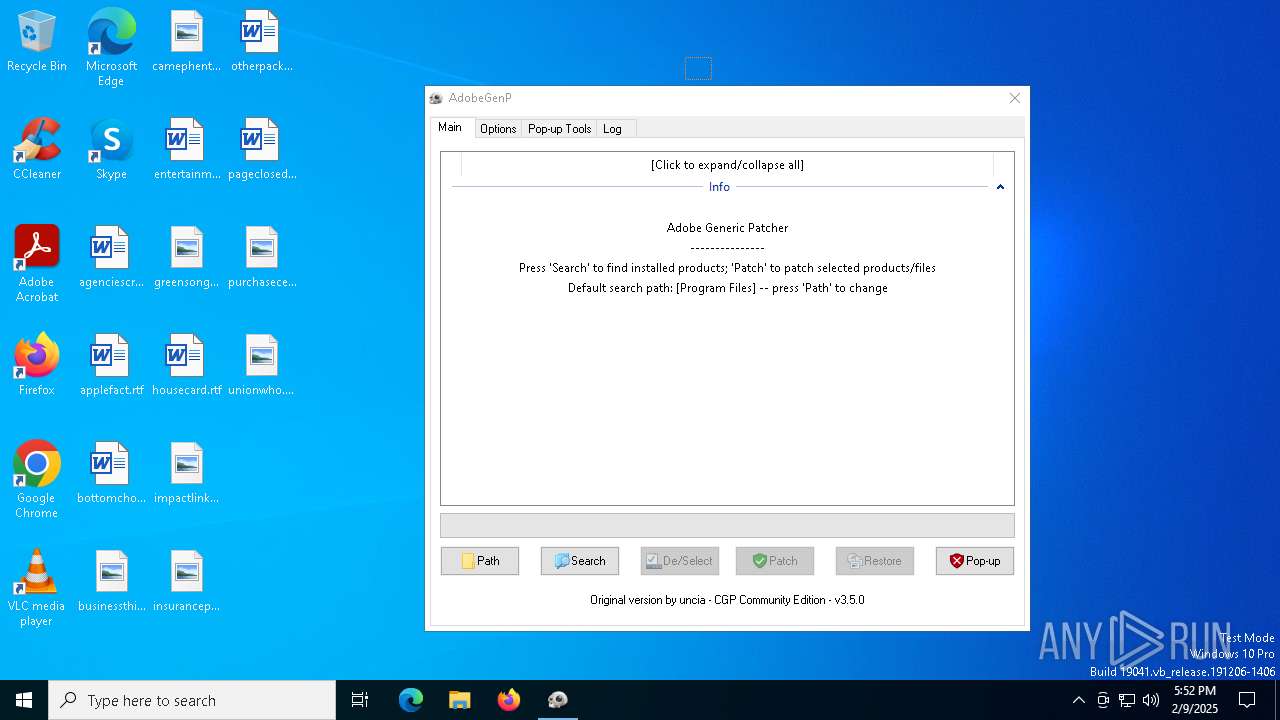Screen dimensions: 1280x720
Task: Select the entertainm Word document icon
Action: point(186,149)
